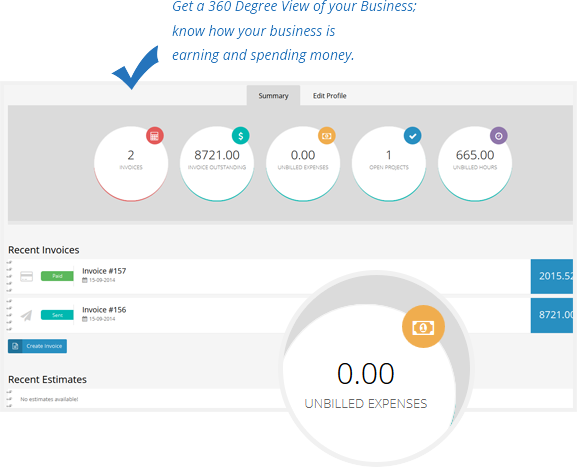The height and width of the screenshot is (467, 577).
Task: Click the Create Invoice button
Action: [x=38, y=346]
